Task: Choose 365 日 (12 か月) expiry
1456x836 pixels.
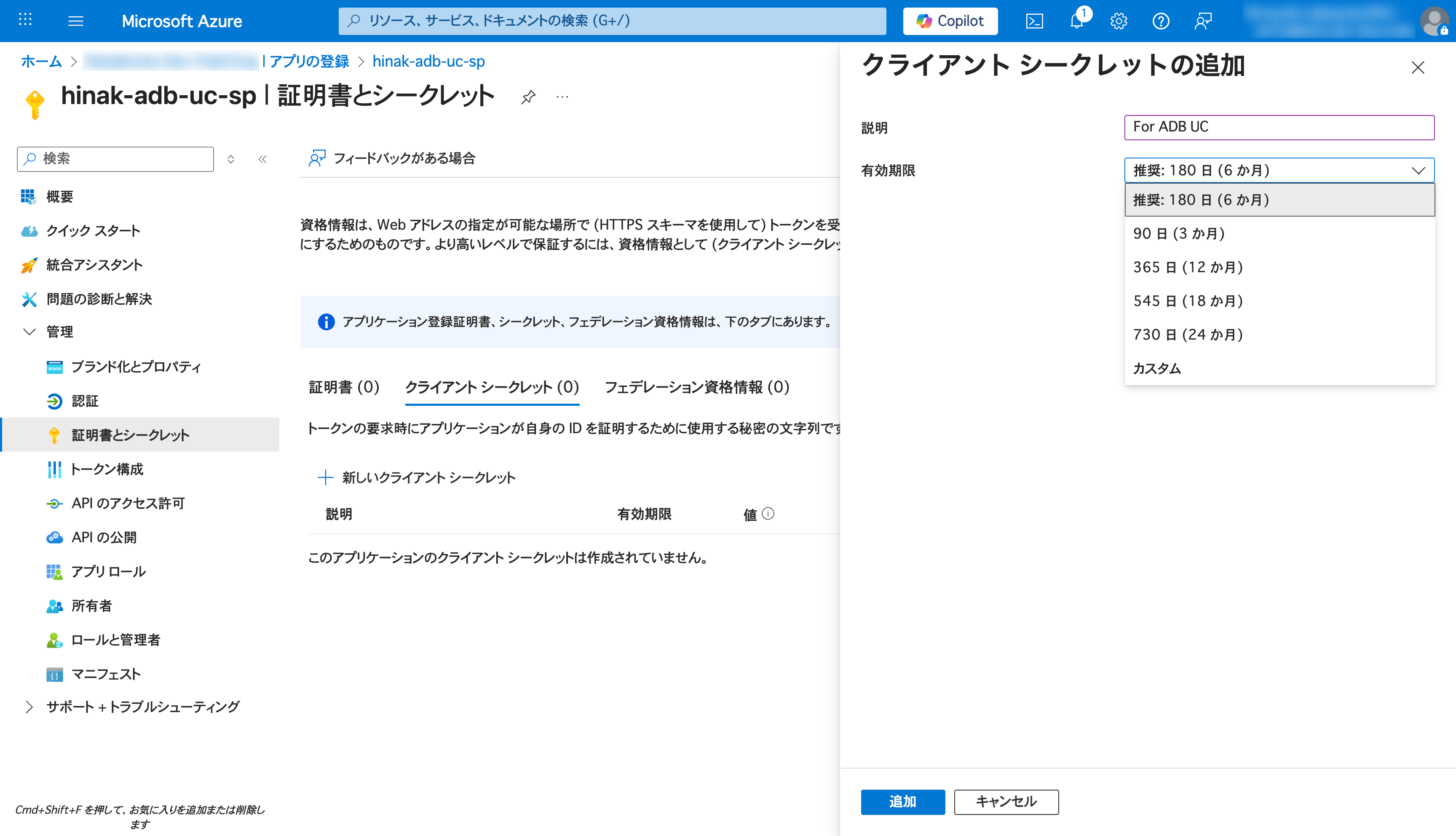Action: coord(1188,267)
